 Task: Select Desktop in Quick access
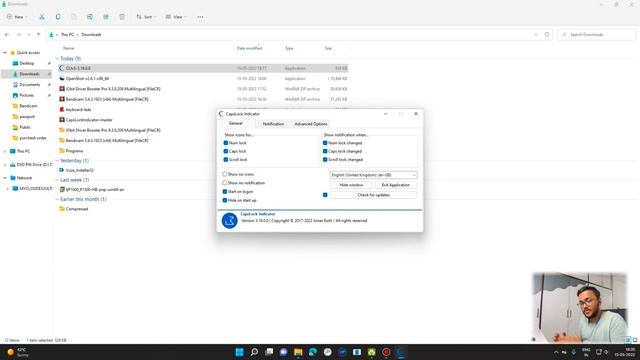[x=27, y=63]
